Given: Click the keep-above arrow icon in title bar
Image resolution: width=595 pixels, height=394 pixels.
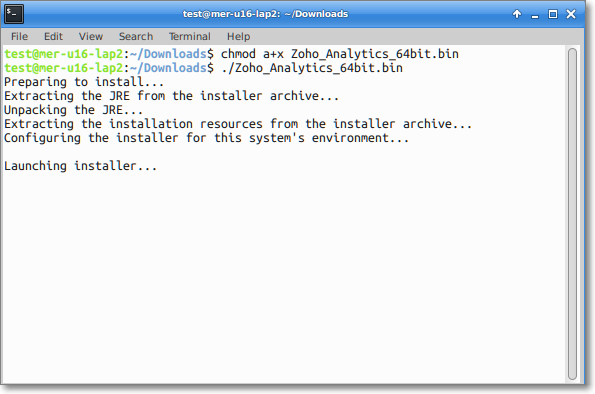Looking at the screenshot, I should tap(516, 14).
